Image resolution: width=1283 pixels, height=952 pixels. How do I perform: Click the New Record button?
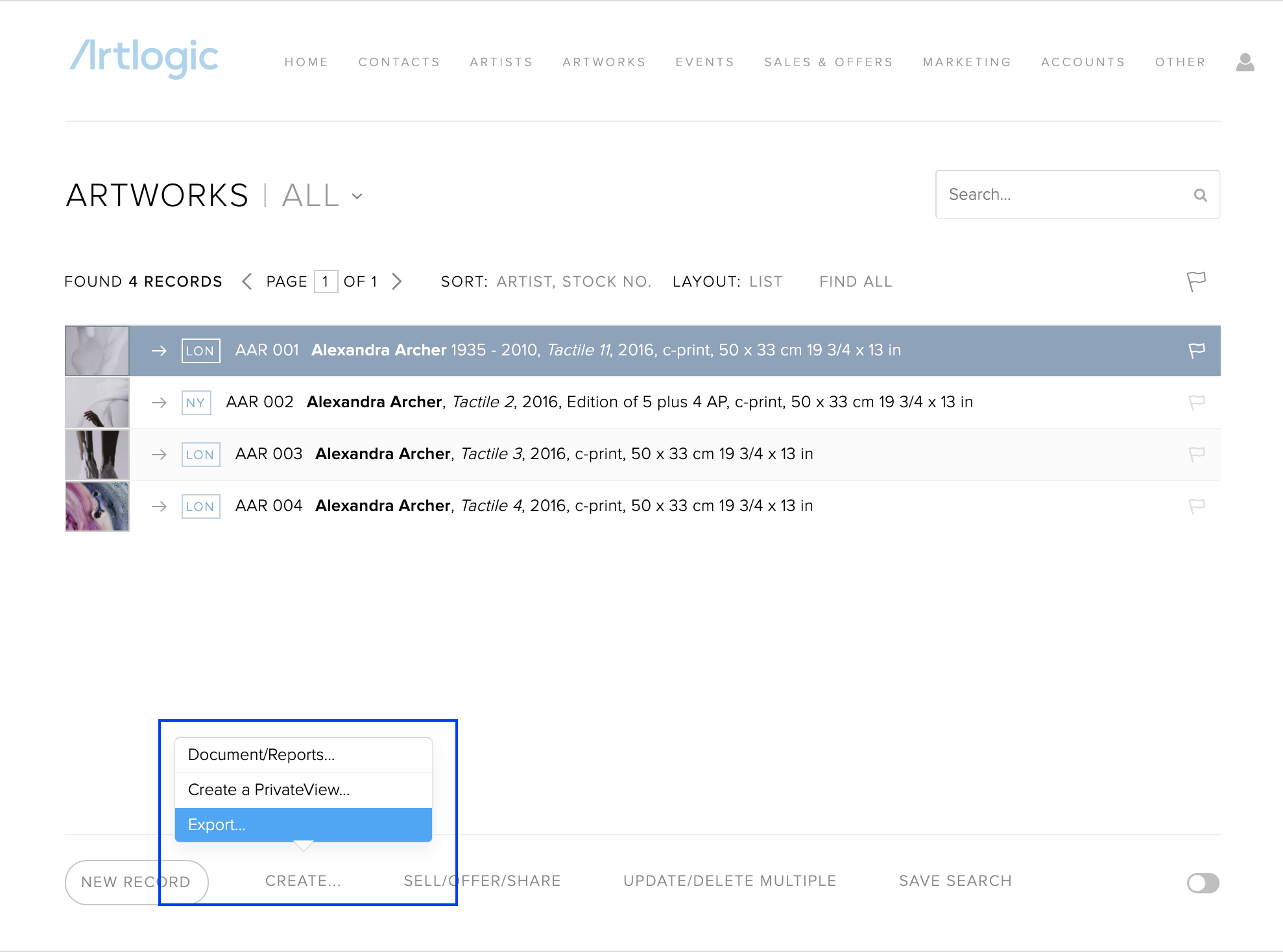[x=136, y=882]
